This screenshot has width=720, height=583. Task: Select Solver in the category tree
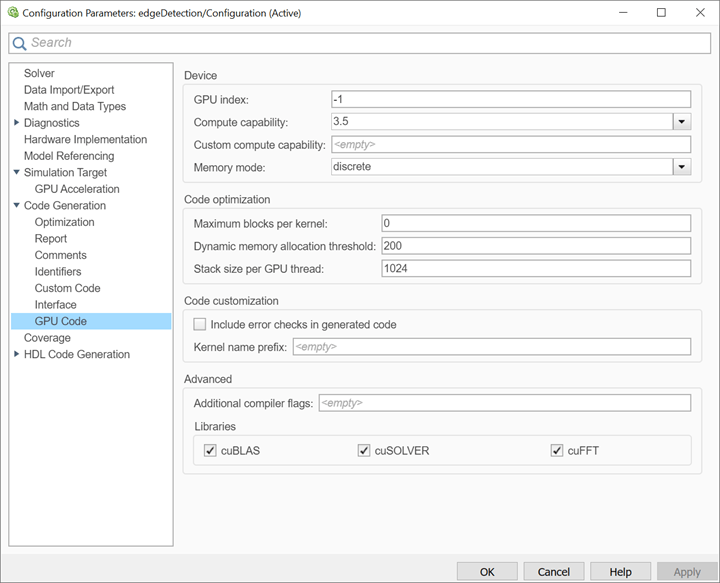(x=39, y=73)
